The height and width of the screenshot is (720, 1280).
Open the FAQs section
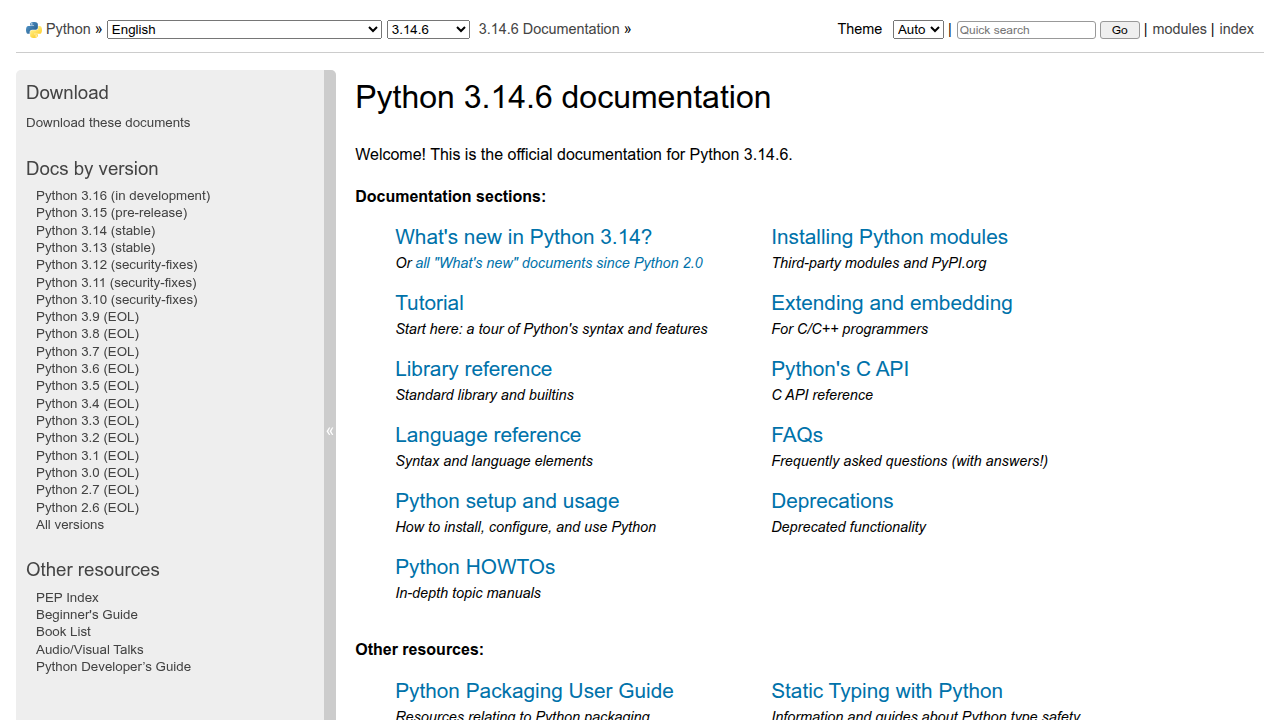pyautogui.click(x=797, y=435)
